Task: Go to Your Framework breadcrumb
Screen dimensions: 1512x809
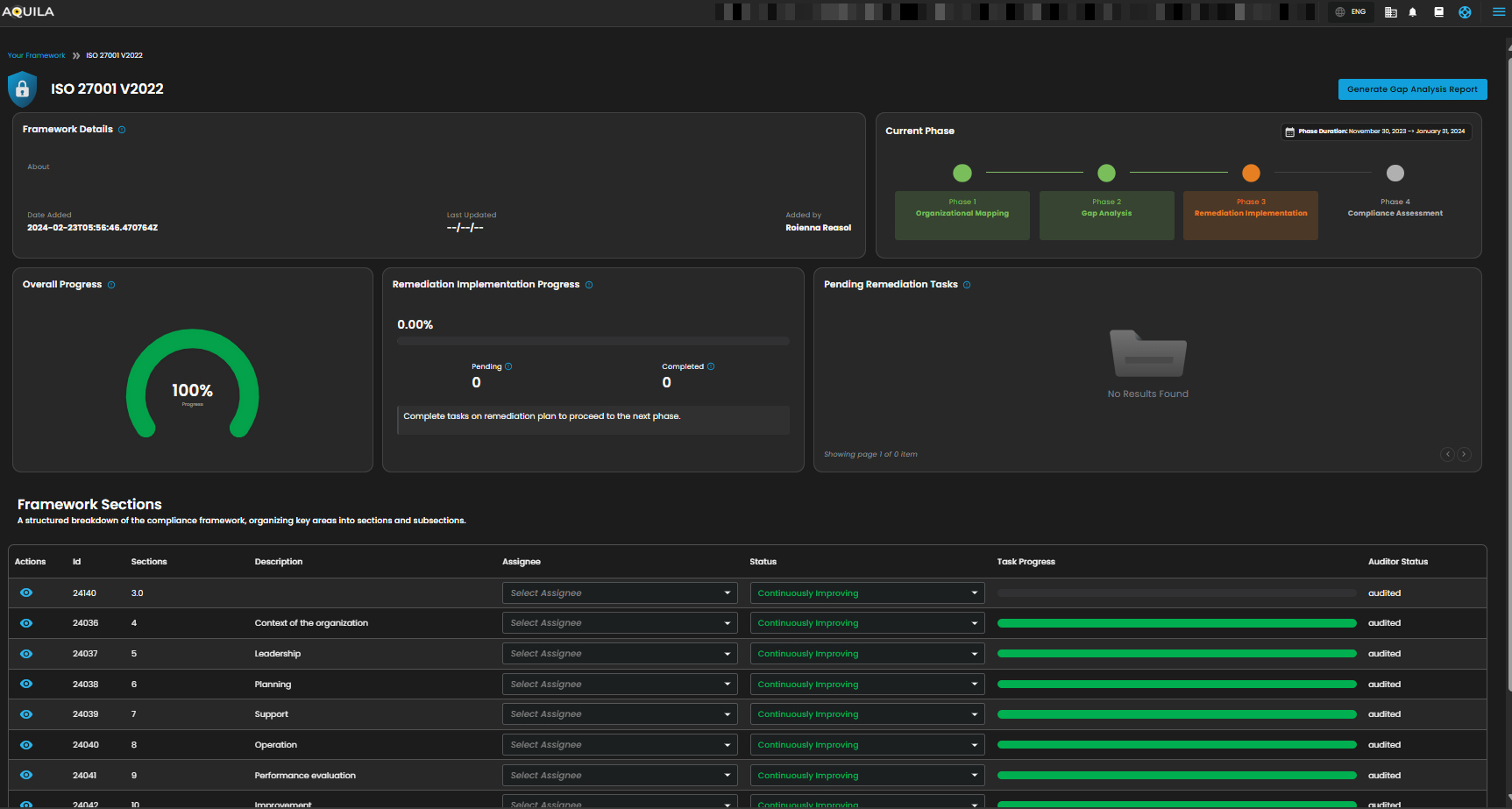Action: pyautogui.click(x=37, y=55)
